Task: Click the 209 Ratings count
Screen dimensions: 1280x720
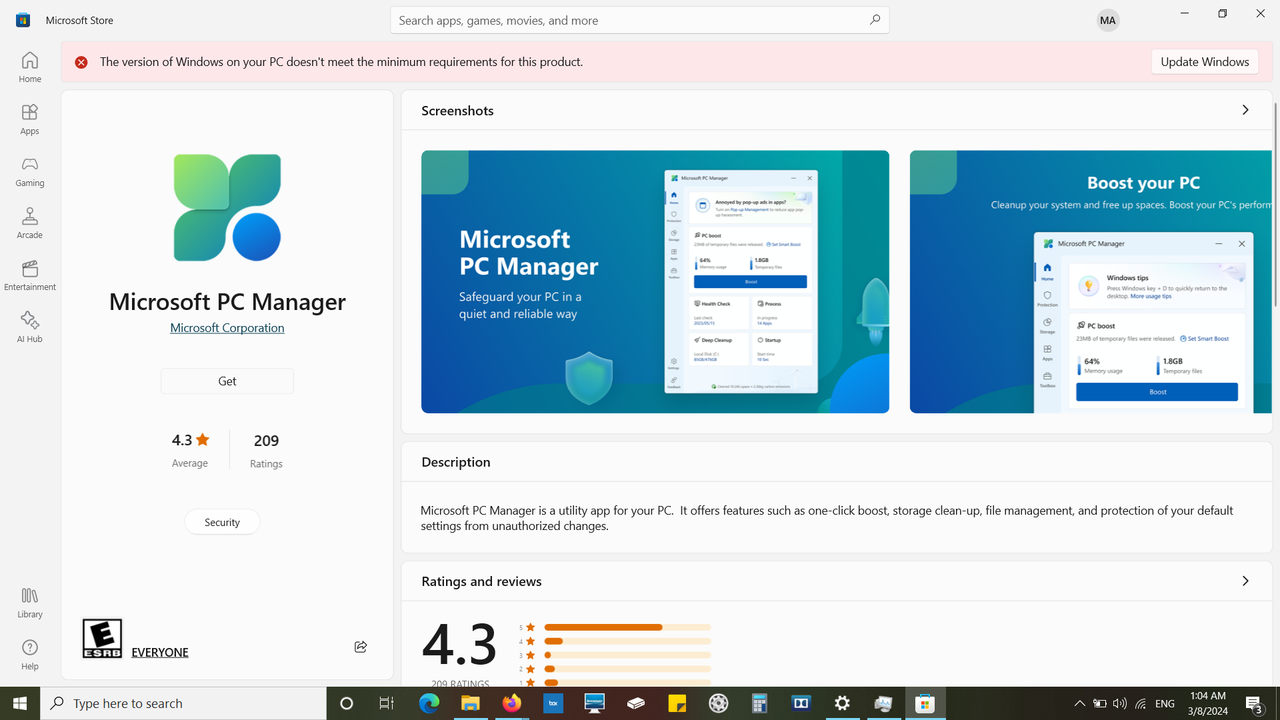Action: pos(266,450)
